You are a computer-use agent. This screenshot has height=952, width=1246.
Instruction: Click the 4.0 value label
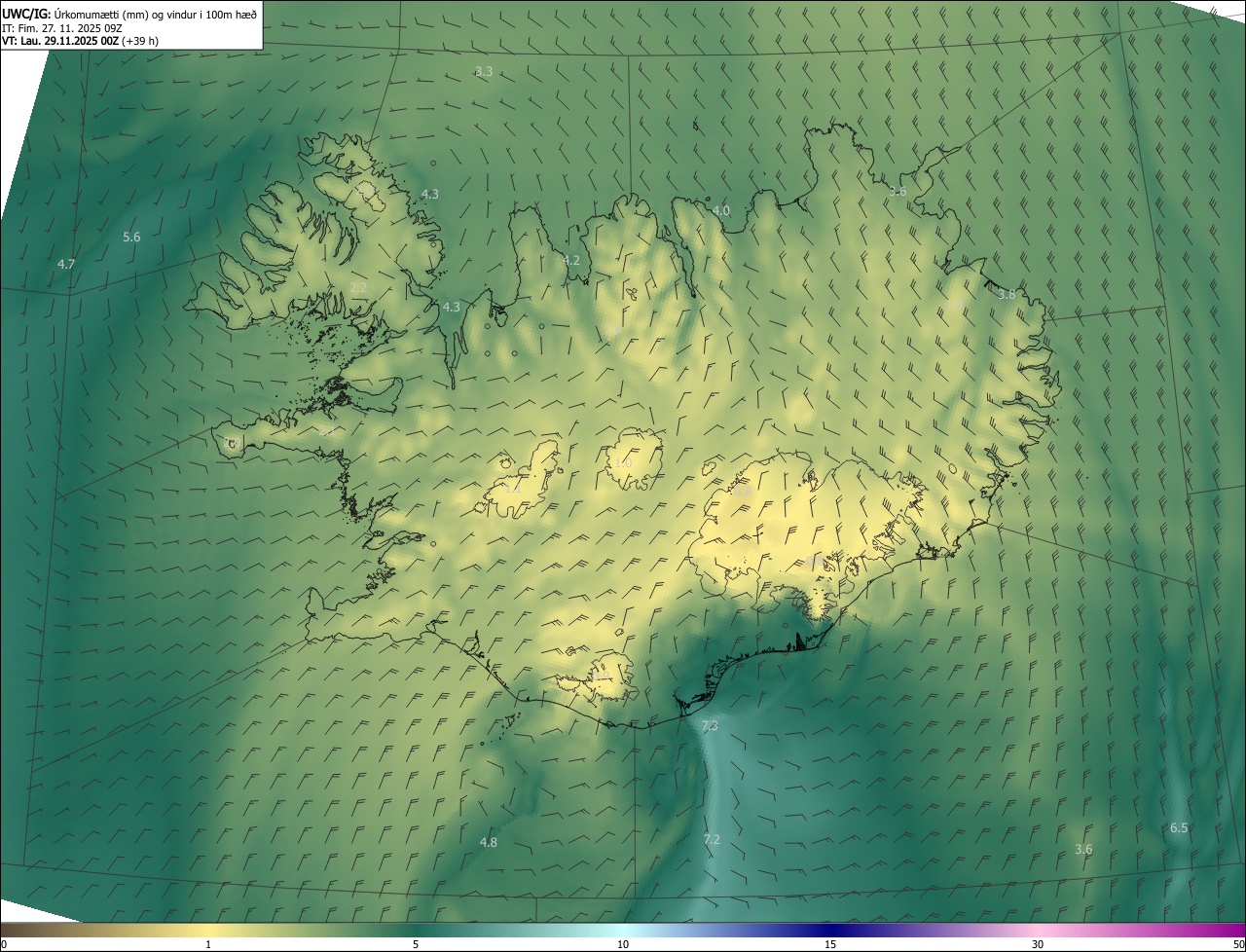click(720, 210)
